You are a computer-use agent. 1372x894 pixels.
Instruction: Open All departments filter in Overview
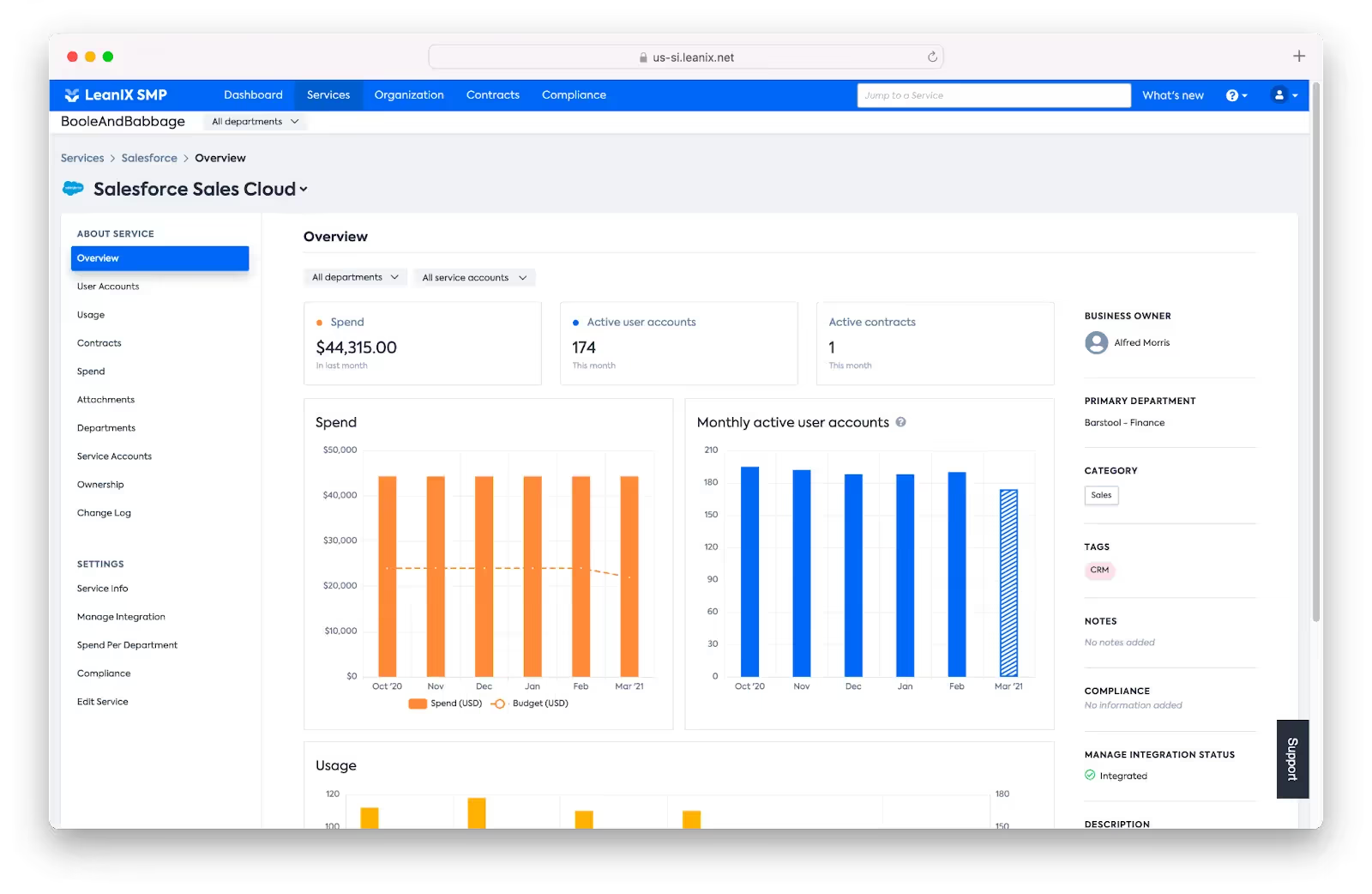355,277
